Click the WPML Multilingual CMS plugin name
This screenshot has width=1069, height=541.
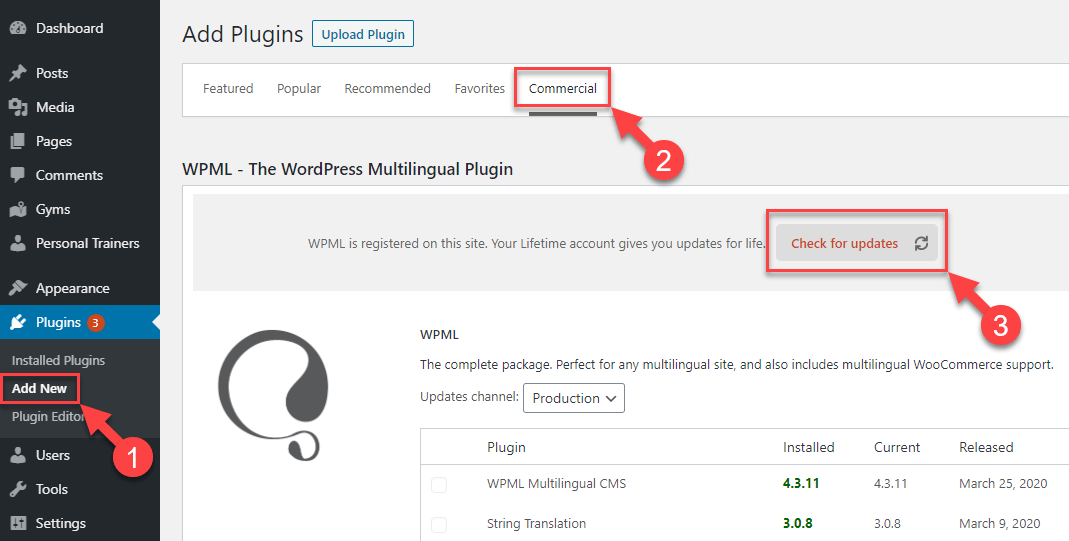click(556, 484)
